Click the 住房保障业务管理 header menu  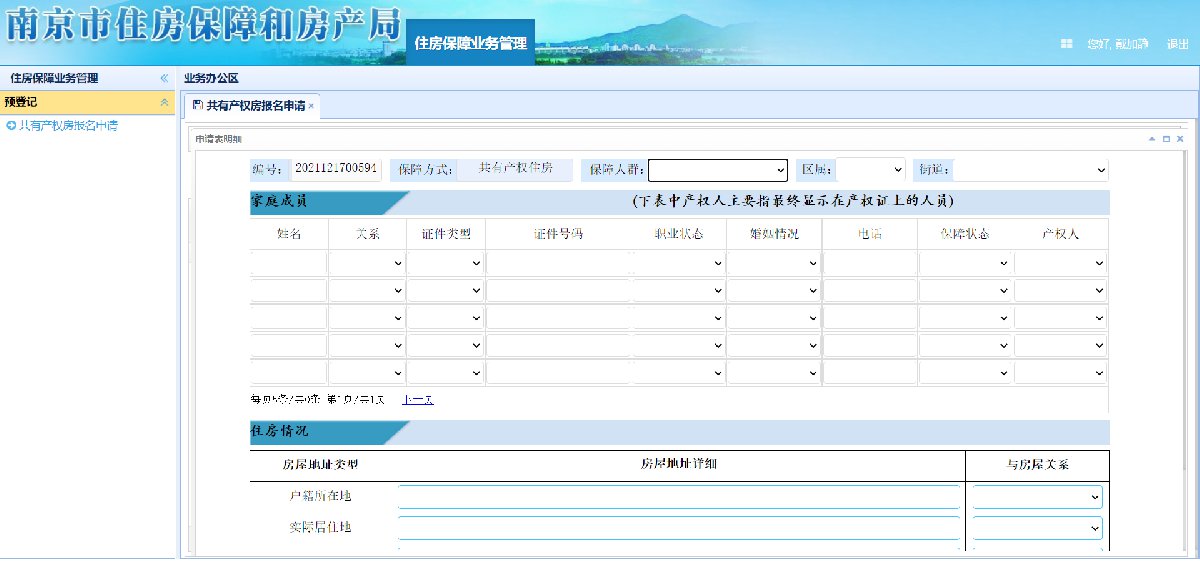point(470,44)
